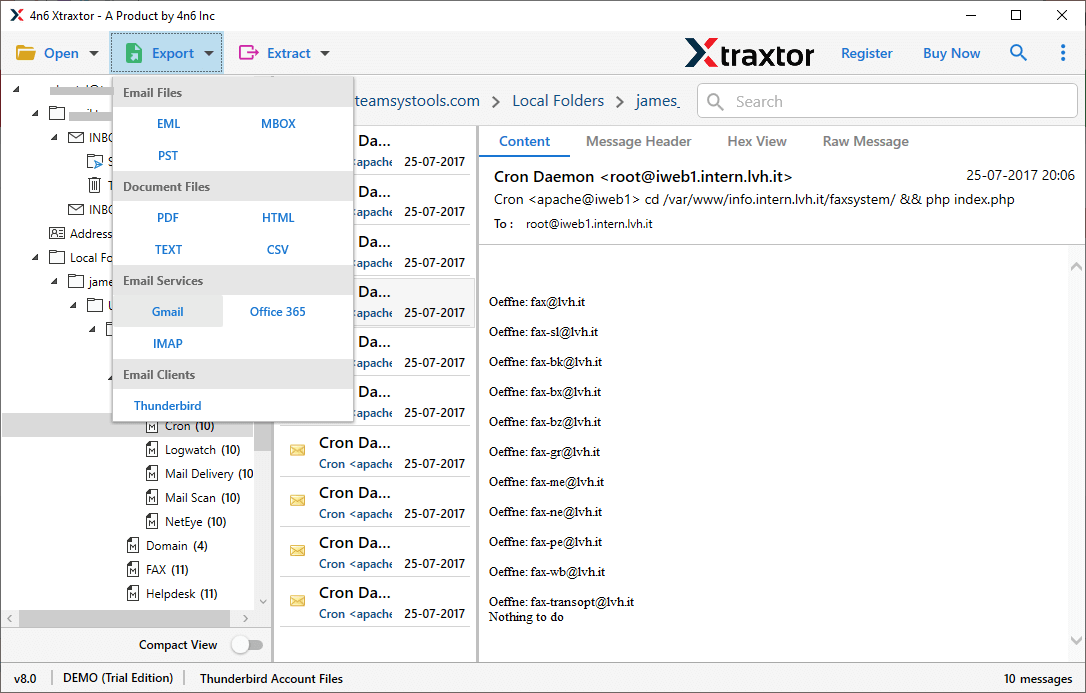Choose MBOX export format
This screenshot has width=1086, height=693.
tap(278, 124)
